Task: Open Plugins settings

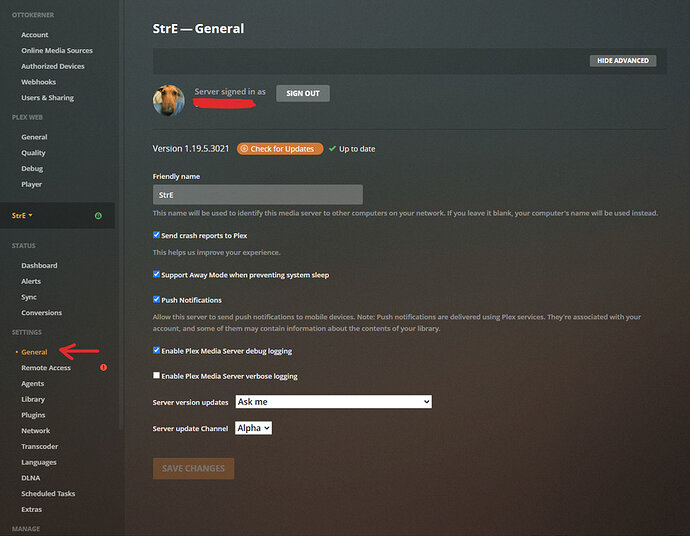Action: click(x=33, y=415)
